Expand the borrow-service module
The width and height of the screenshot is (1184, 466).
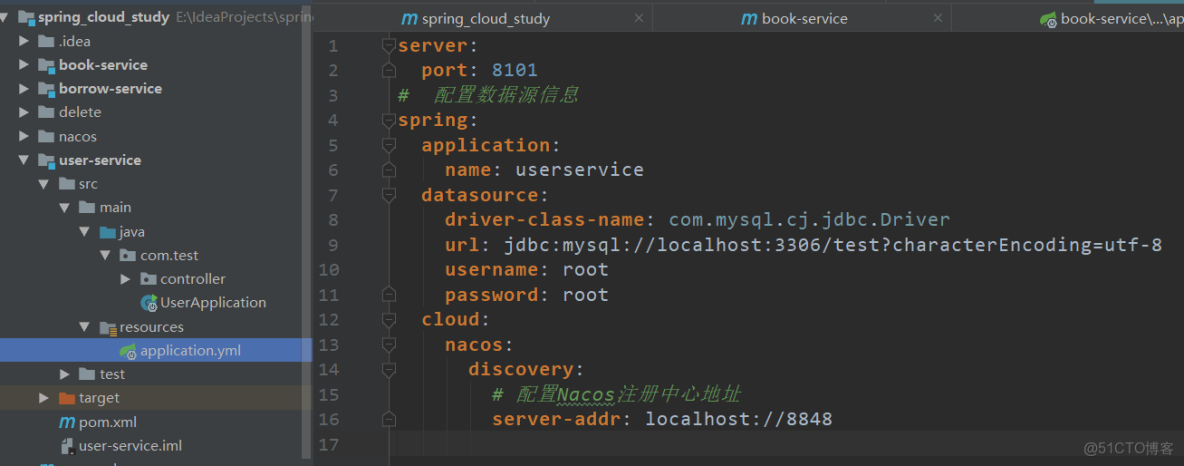[x=23, y=88]
